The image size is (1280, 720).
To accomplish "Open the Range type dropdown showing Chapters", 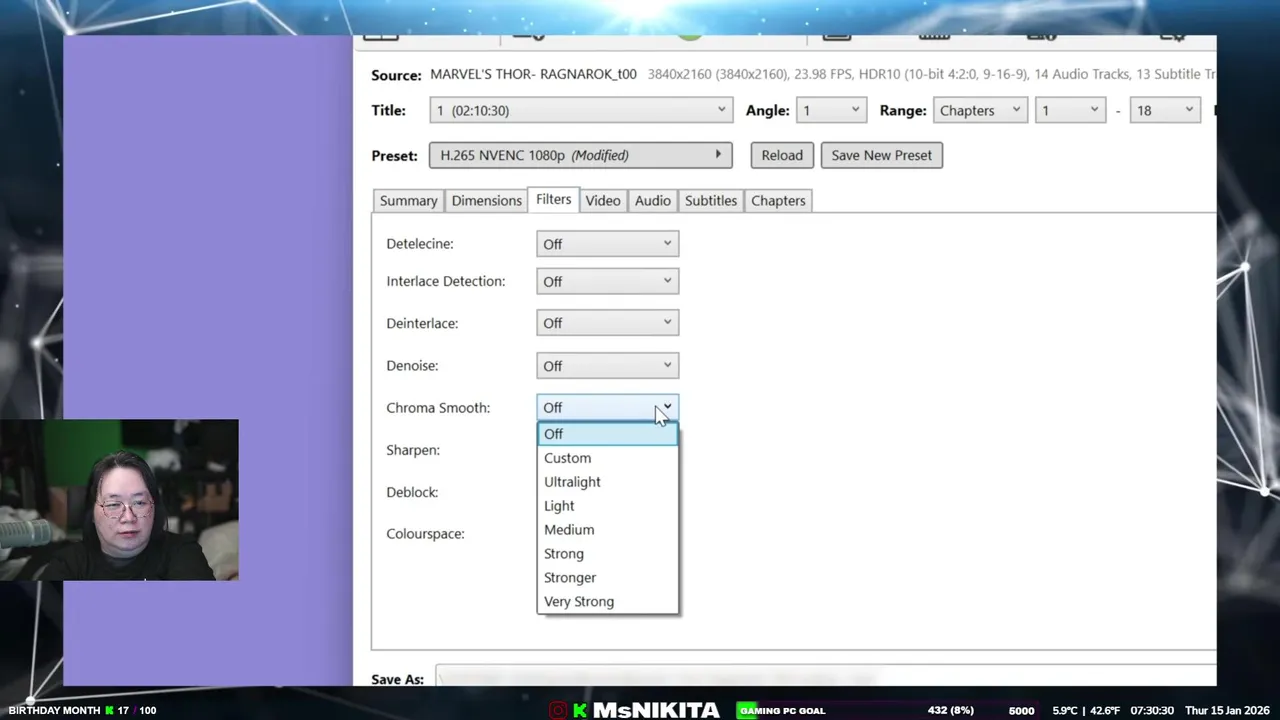I will pyautogui.click(x=979, y=110).
